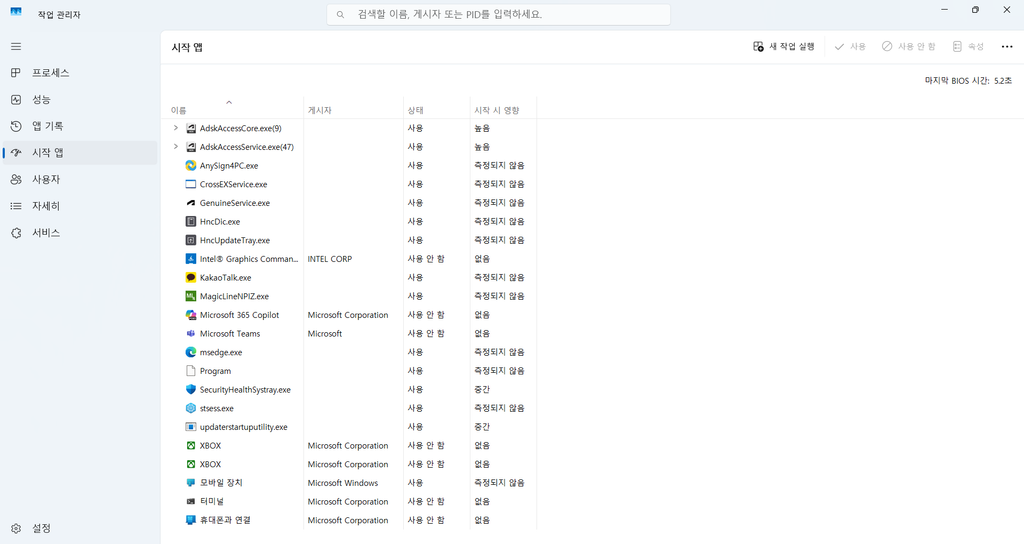Open the hamburger navigation menu icon

click(16, 46)
